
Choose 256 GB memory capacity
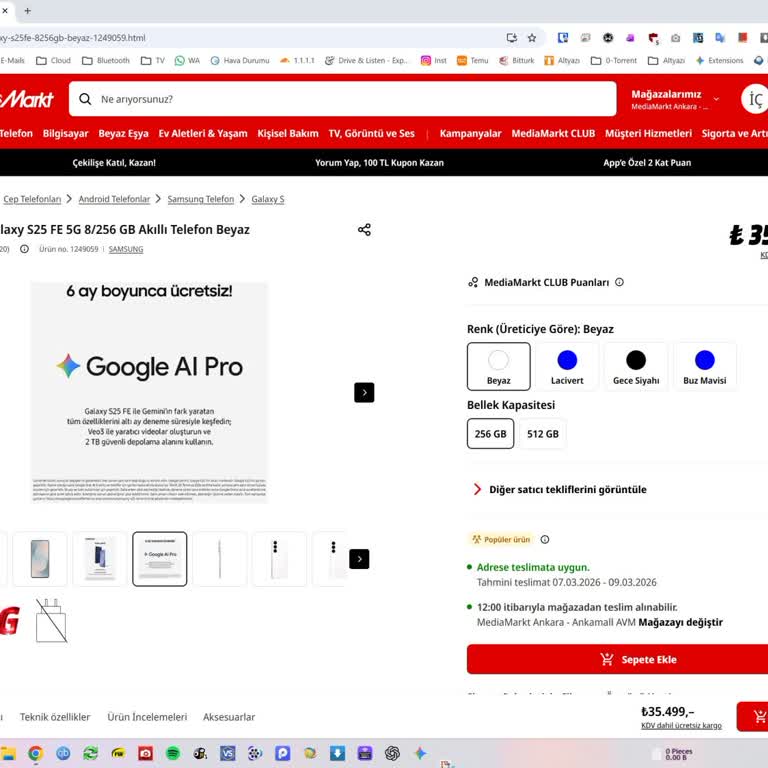tap(490, 433)
